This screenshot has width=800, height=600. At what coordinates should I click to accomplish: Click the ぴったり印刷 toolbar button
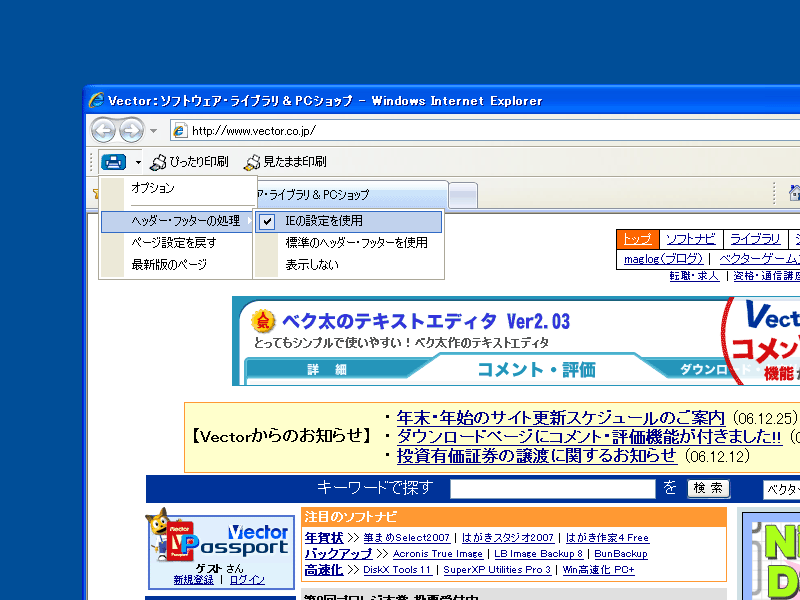[189, 162]
